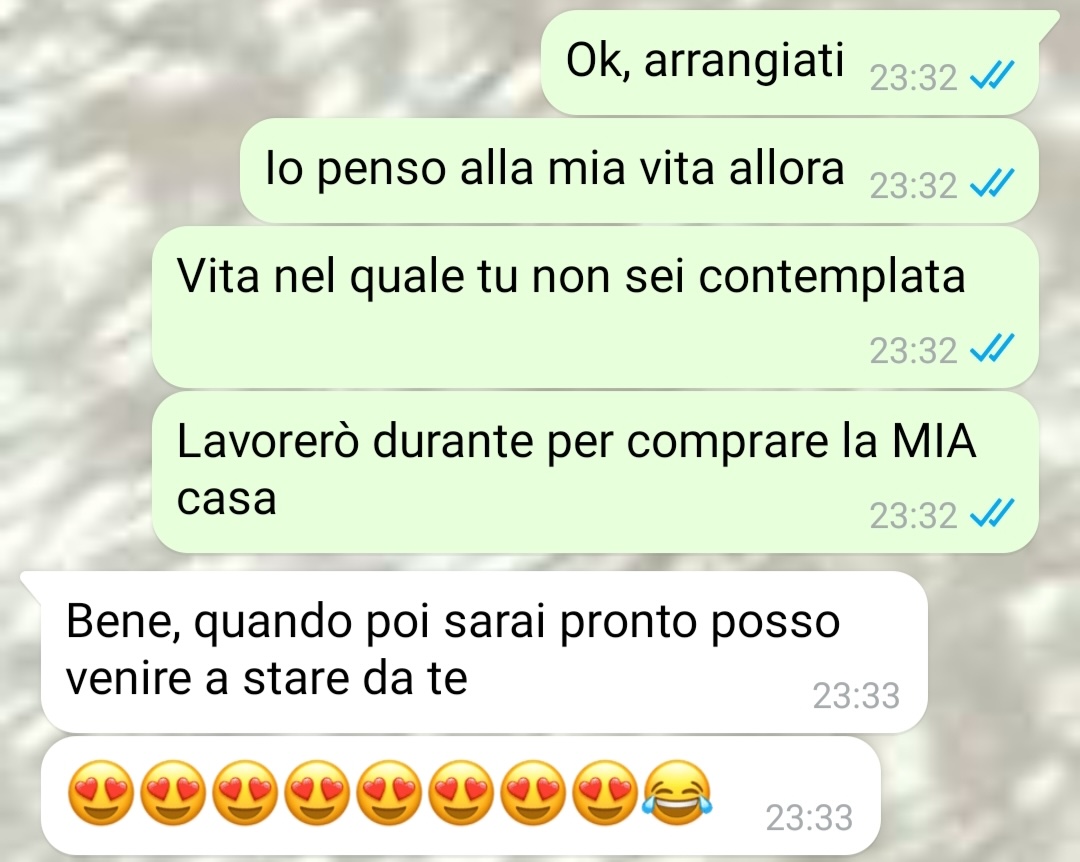
Task: Tap the 'Ok, arrangiati' message bubble
Action: [x=789, y=63]
